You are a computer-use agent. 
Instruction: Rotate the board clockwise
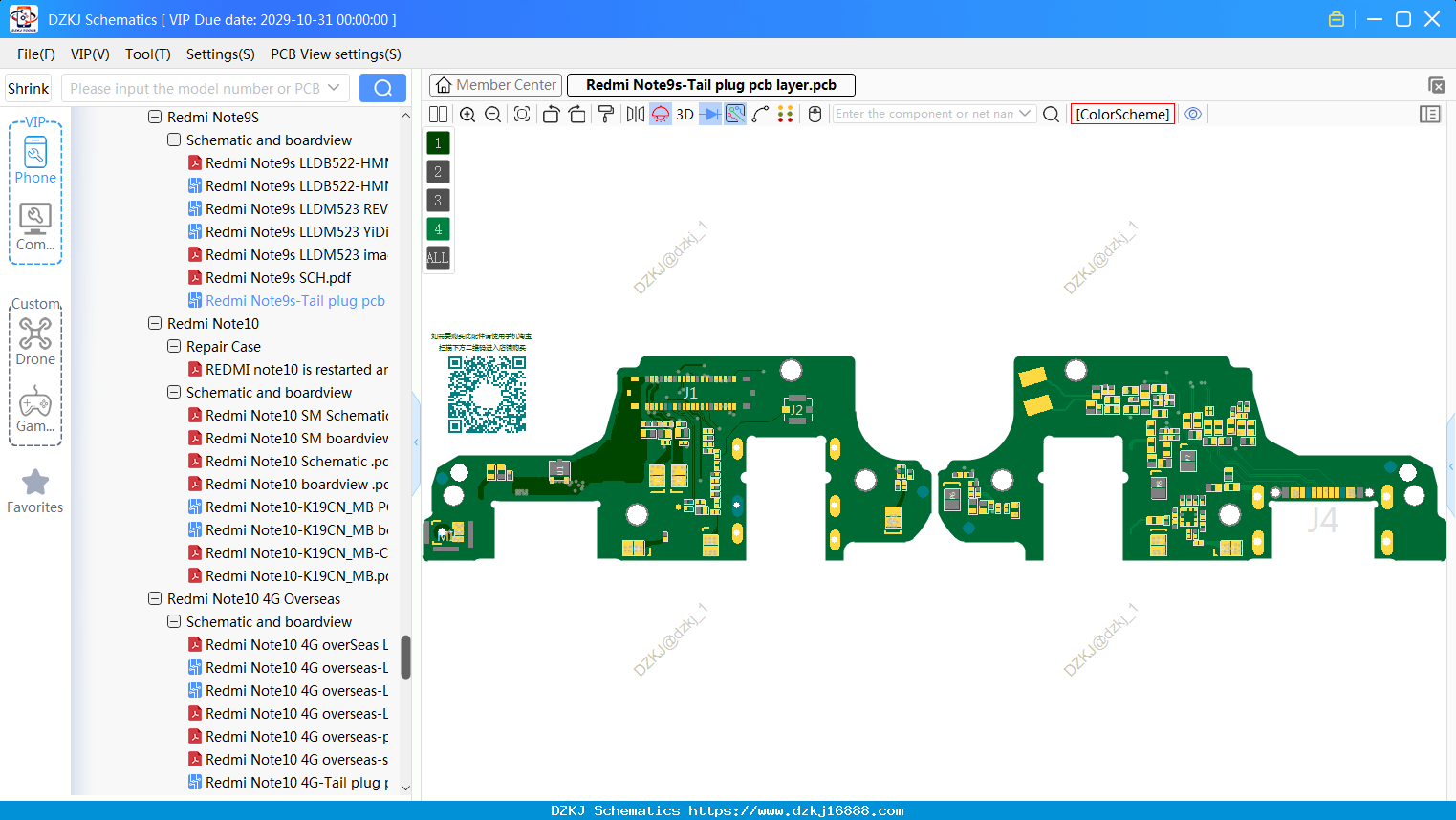click(x=577, y=114)
